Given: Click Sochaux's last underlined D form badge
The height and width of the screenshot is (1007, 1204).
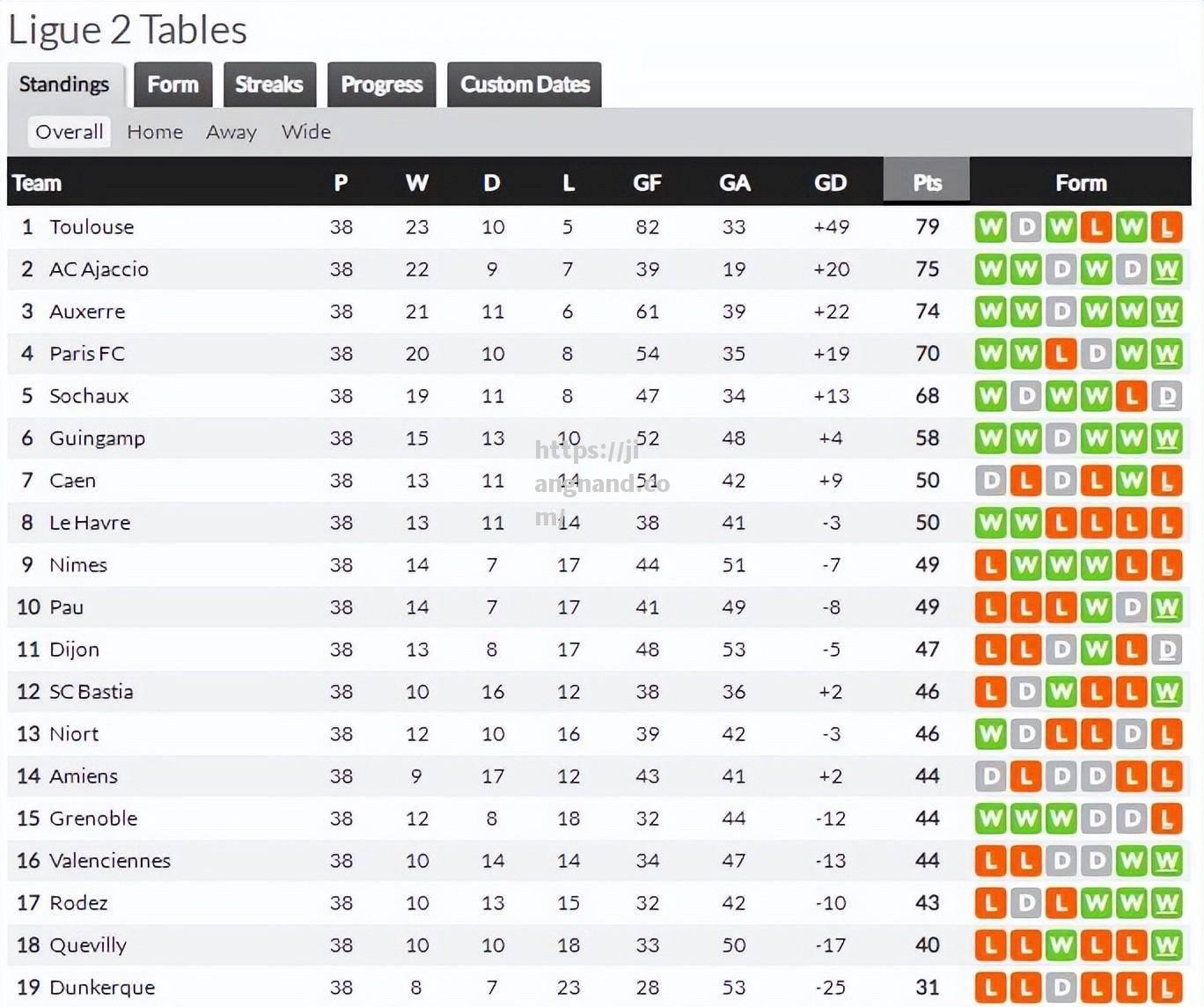Looking at the screenshot, I should 1166,397.
